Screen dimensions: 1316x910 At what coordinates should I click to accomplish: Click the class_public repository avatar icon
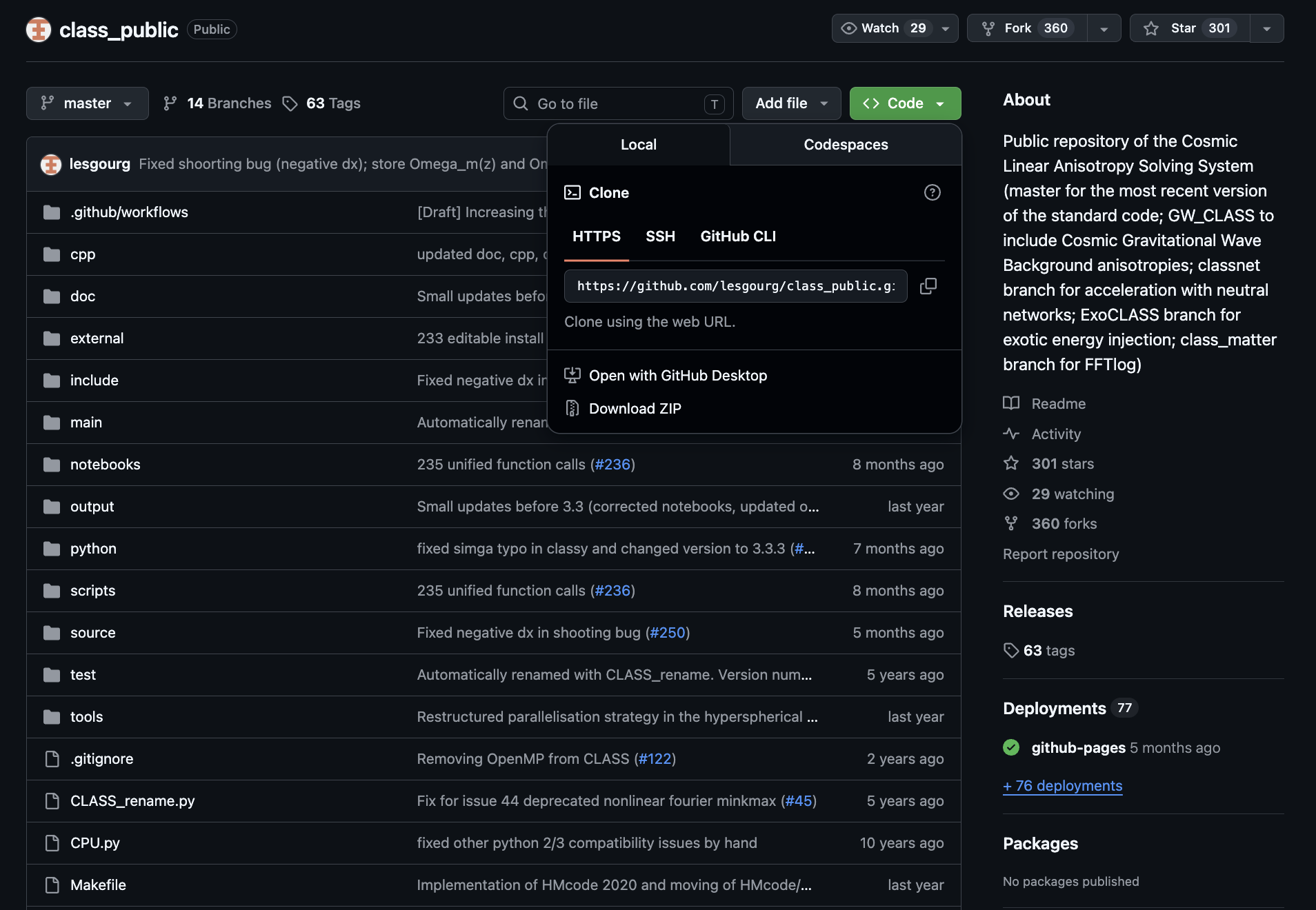point(39,30)
